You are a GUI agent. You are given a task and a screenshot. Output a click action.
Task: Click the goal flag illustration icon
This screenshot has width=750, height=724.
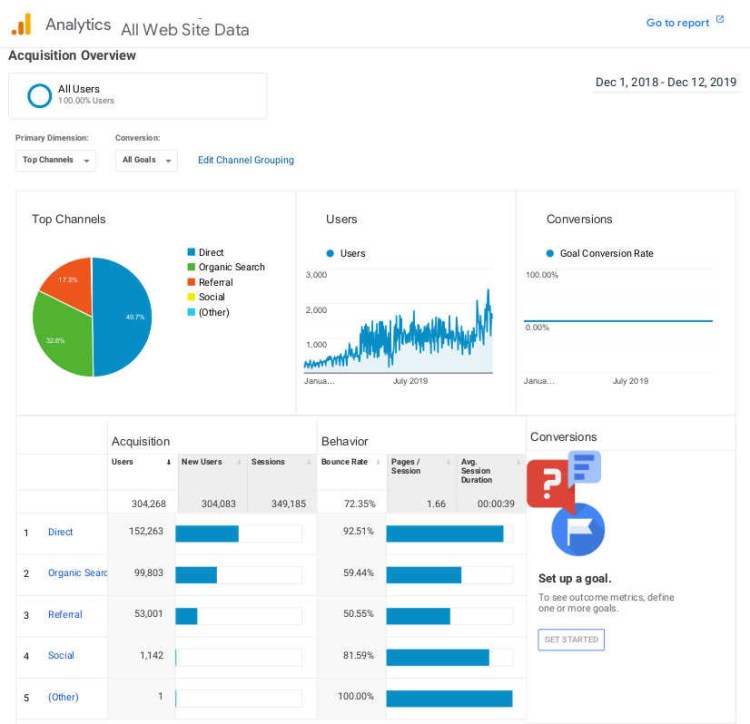[x=577, y=529]
